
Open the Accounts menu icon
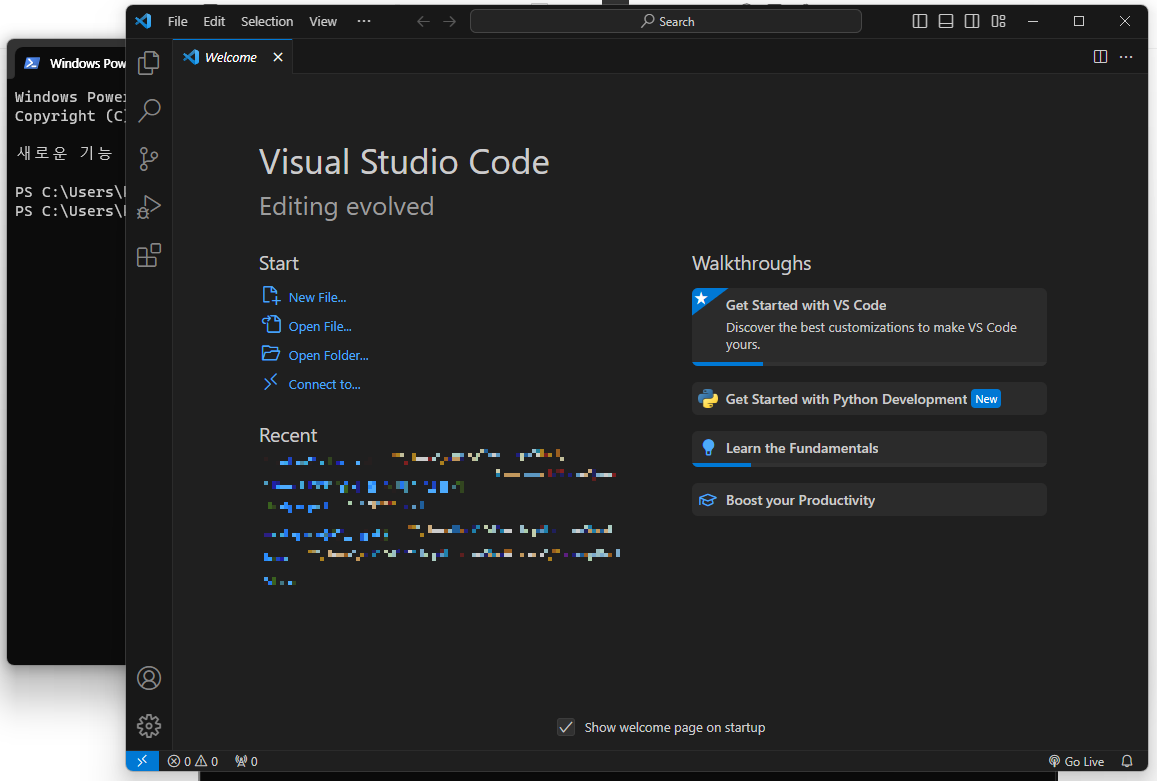(x=148, y=678)
